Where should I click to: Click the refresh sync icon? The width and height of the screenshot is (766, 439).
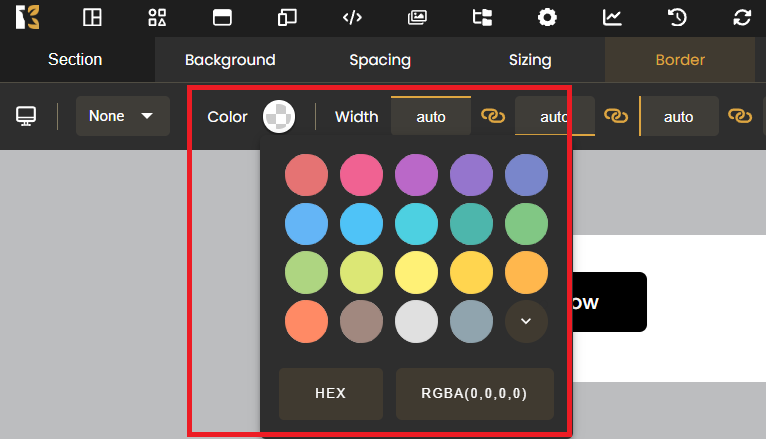click(x=742, y=17)
